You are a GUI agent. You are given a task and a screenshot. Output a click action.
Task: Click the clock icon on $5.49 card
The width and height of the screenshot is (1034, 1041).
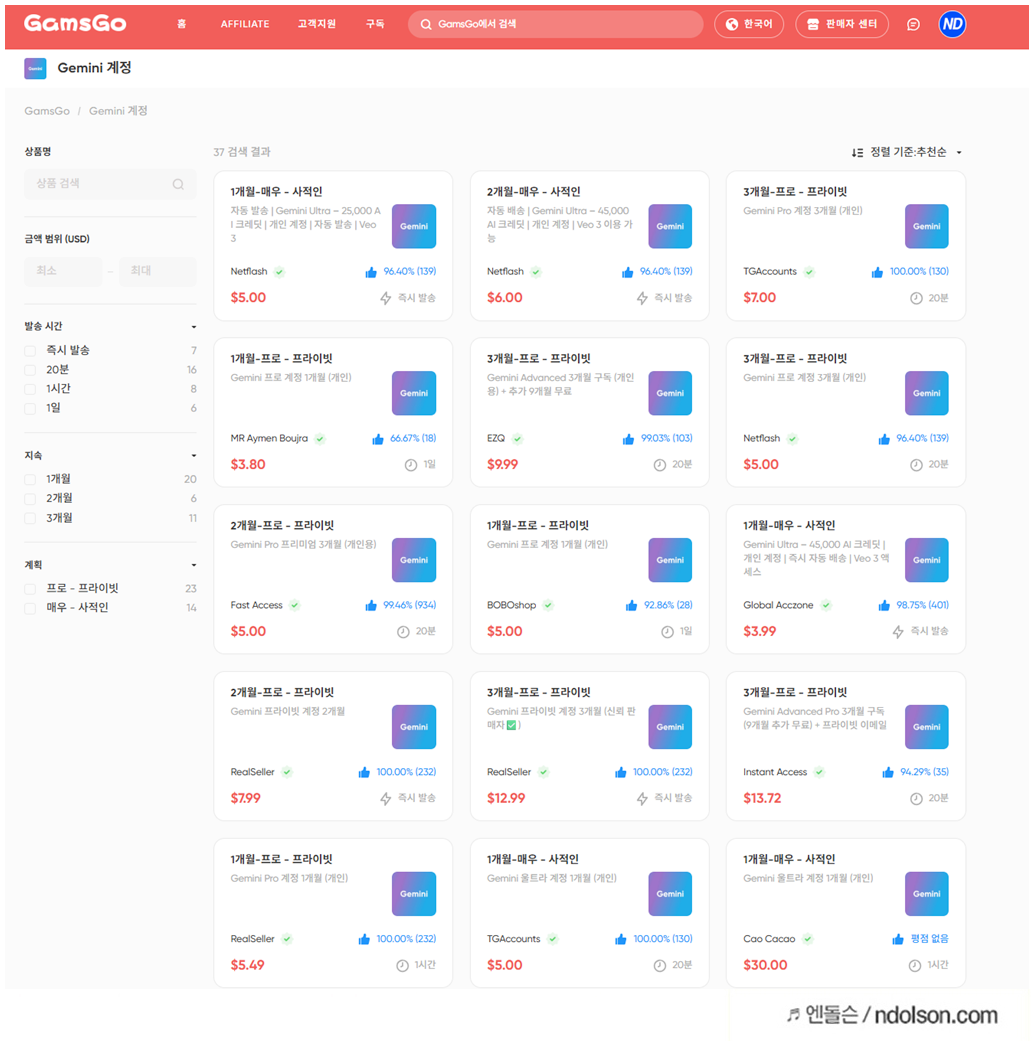(x=402, y=966)
